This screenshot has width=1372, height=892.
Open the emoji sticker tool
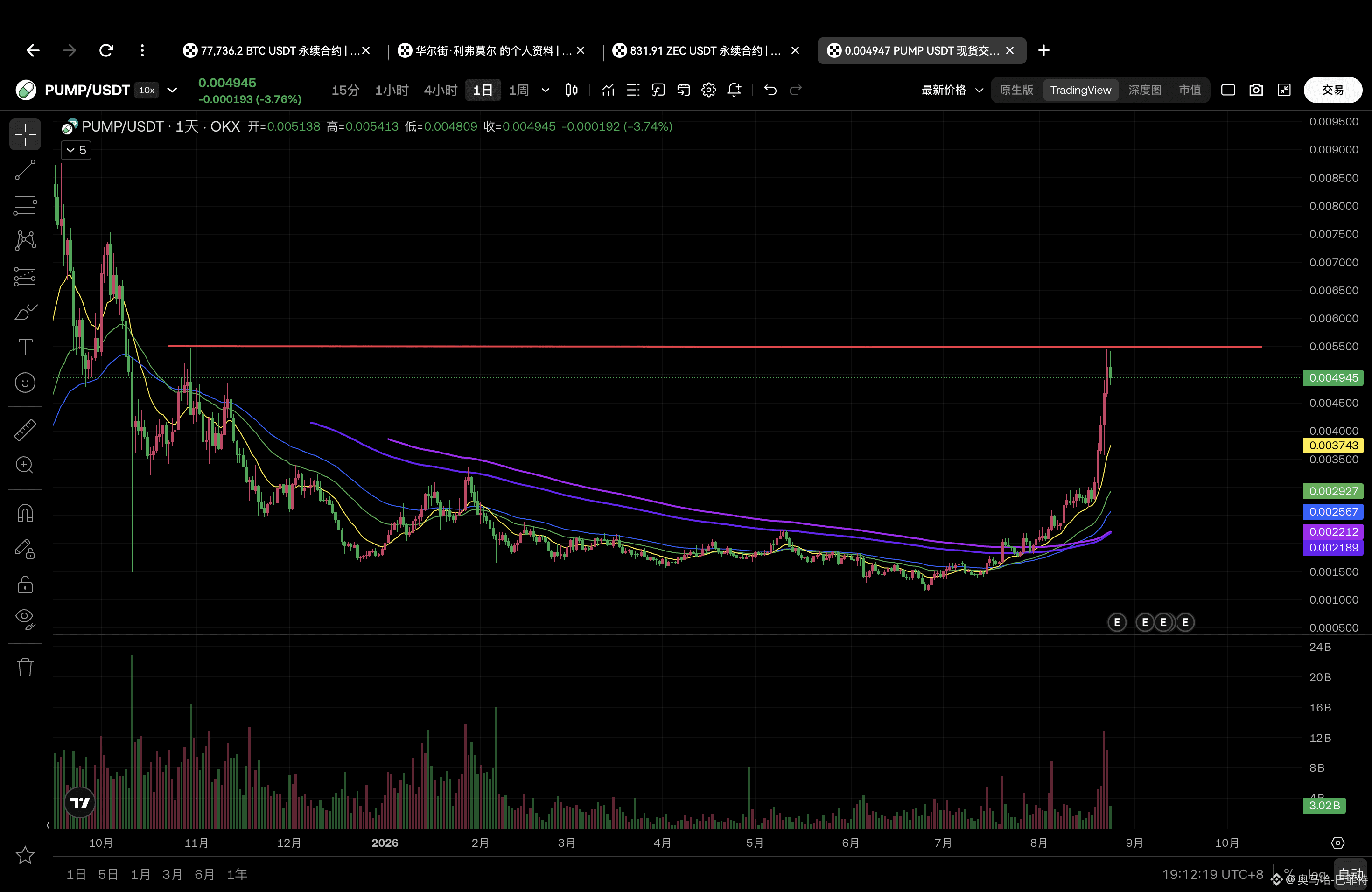pos(25,383)
